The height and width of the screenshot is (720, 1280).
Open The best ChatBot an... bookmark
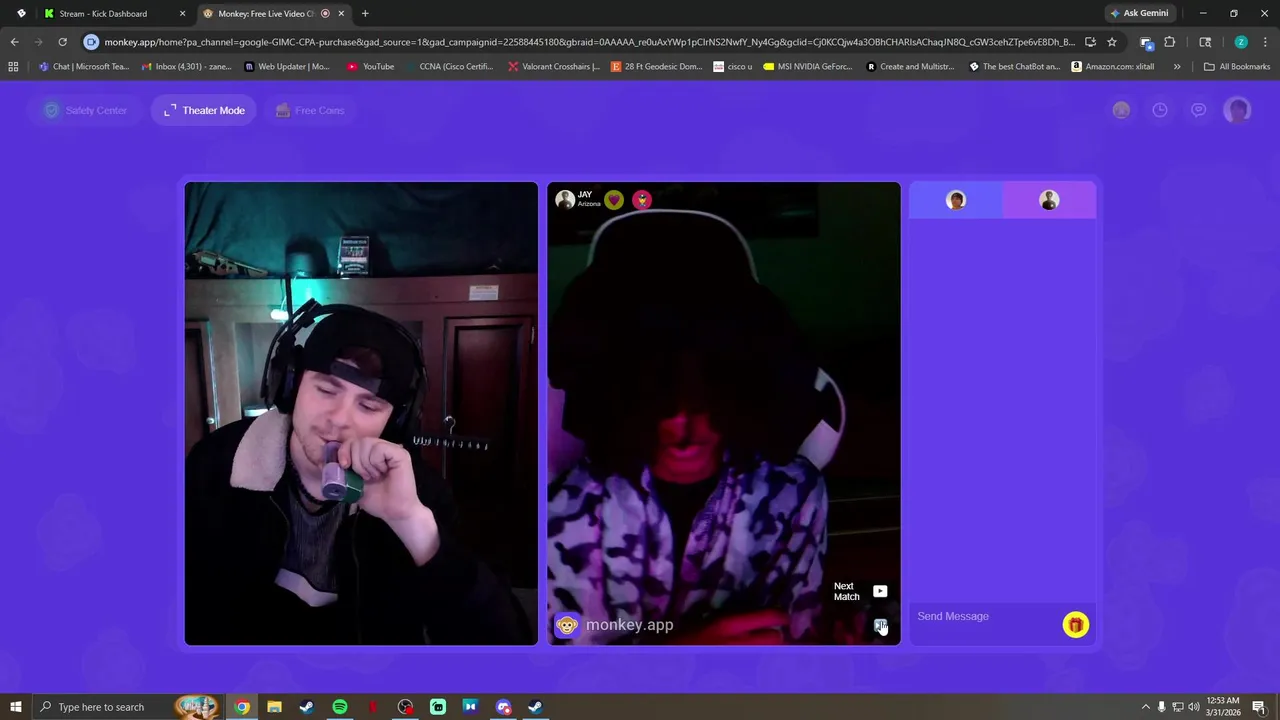1014,67
